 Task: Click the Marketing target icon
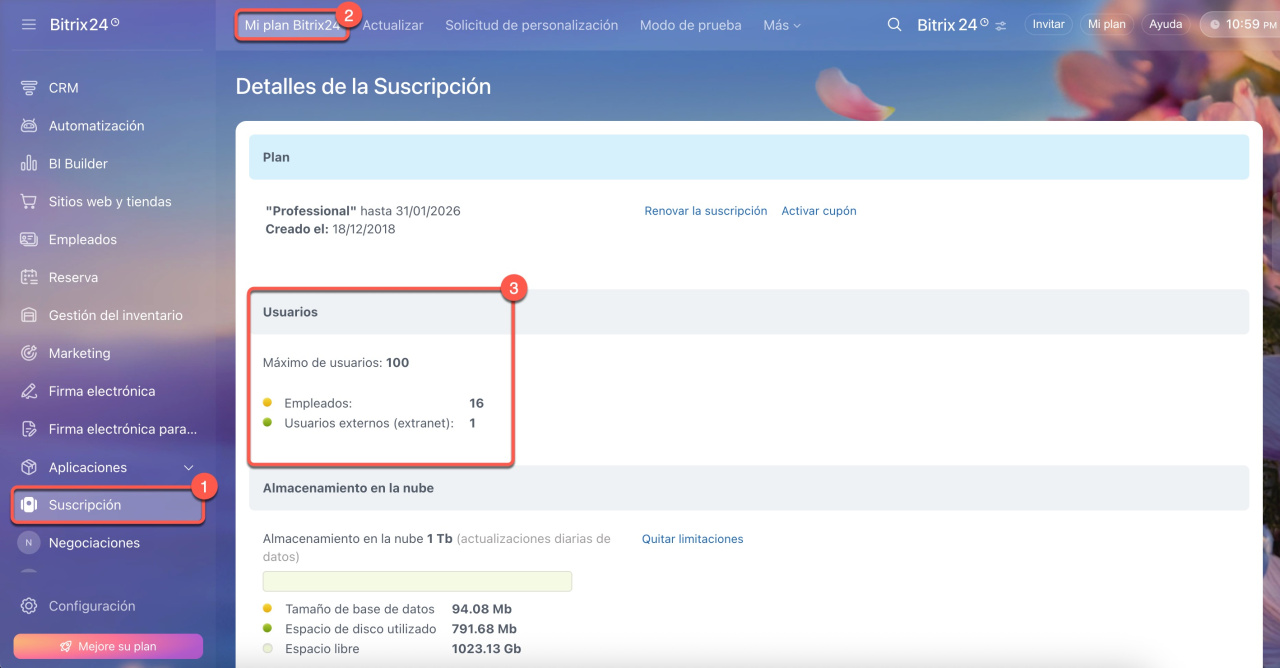(29, 354)
